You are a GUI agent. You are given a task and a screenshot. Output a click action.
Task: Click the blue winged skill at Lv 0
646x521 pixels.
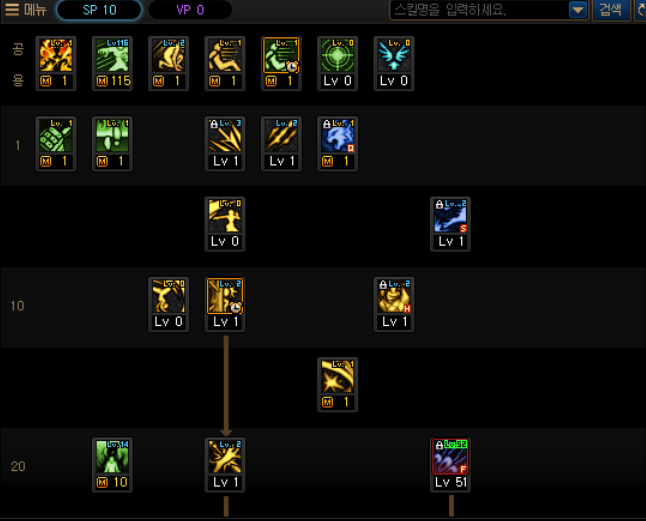[x=394, y=63]
